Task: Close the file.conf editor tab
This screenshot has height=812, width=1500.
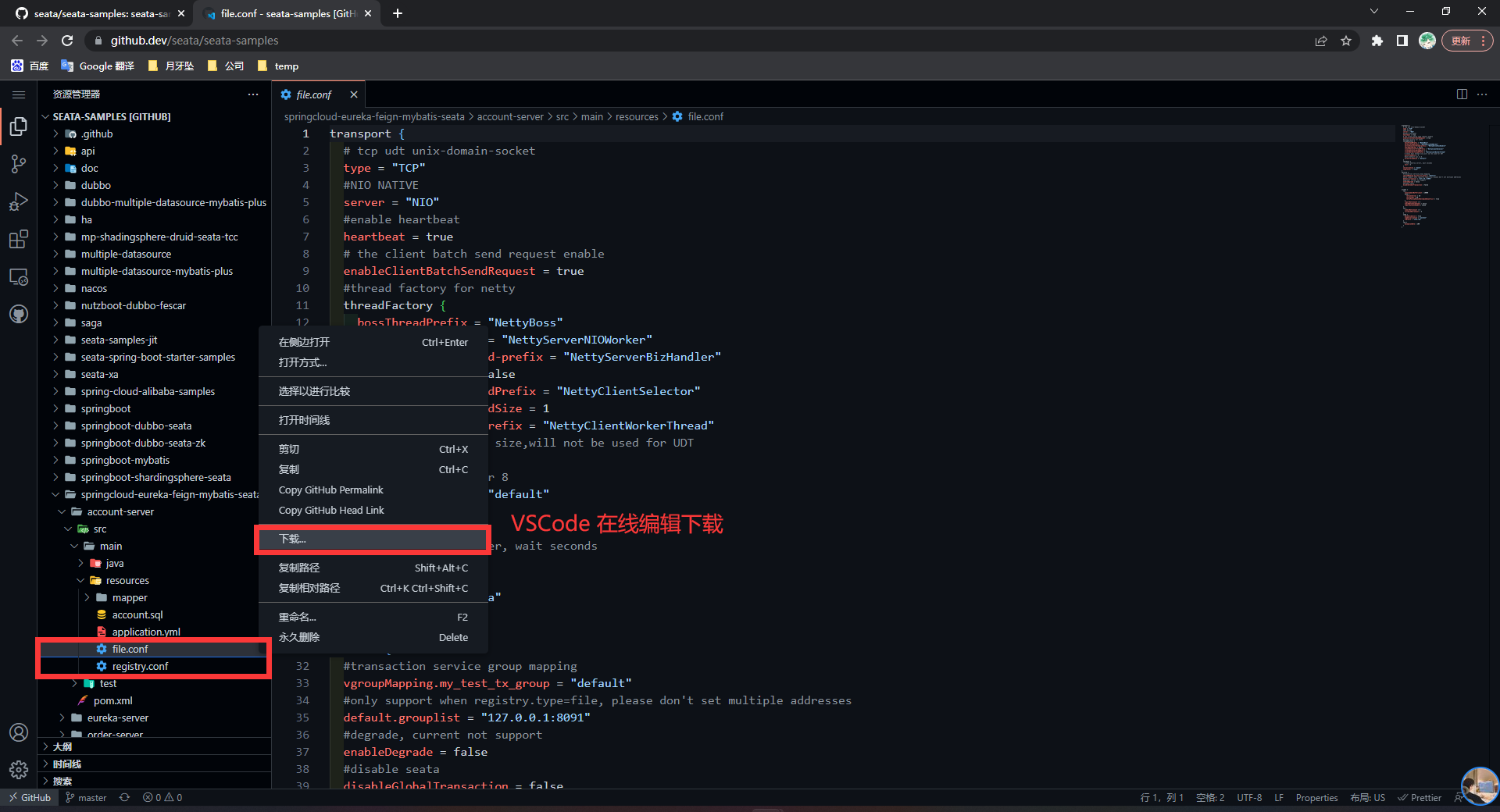Action: point(354,94)
